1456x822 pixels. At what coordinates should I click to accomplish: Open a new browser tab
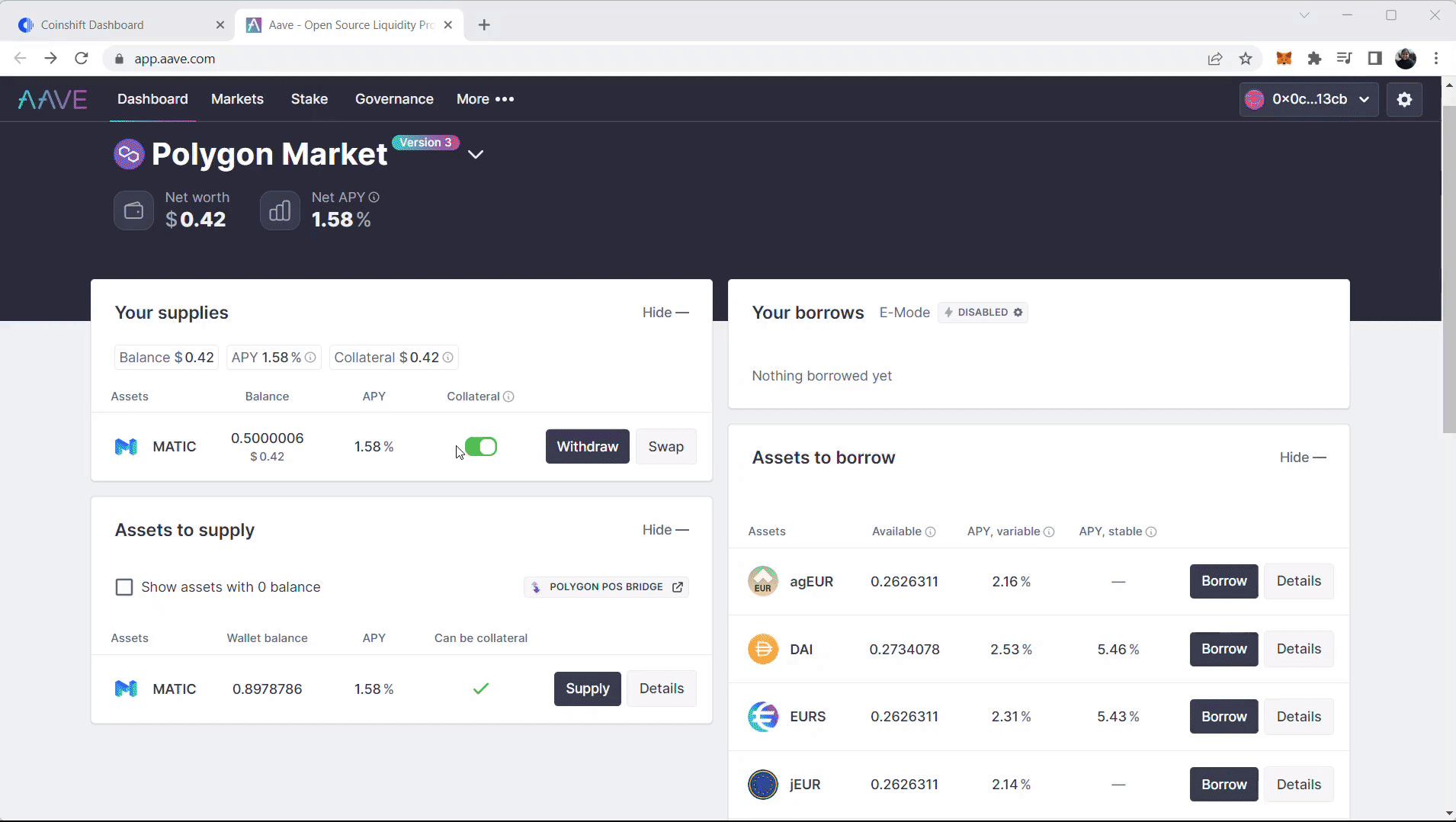point(484,25)
